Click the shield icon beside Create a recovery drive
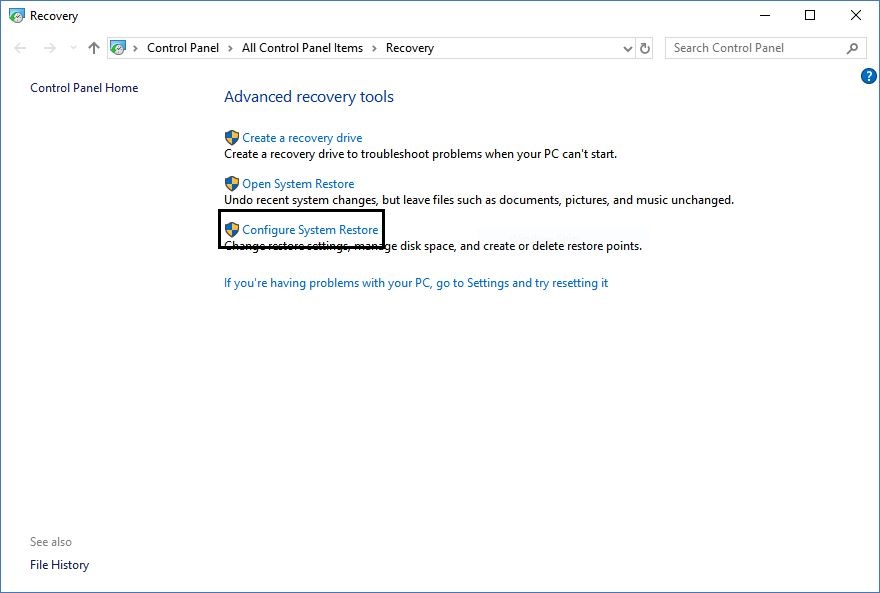The image size is (880, 593). 231,137
